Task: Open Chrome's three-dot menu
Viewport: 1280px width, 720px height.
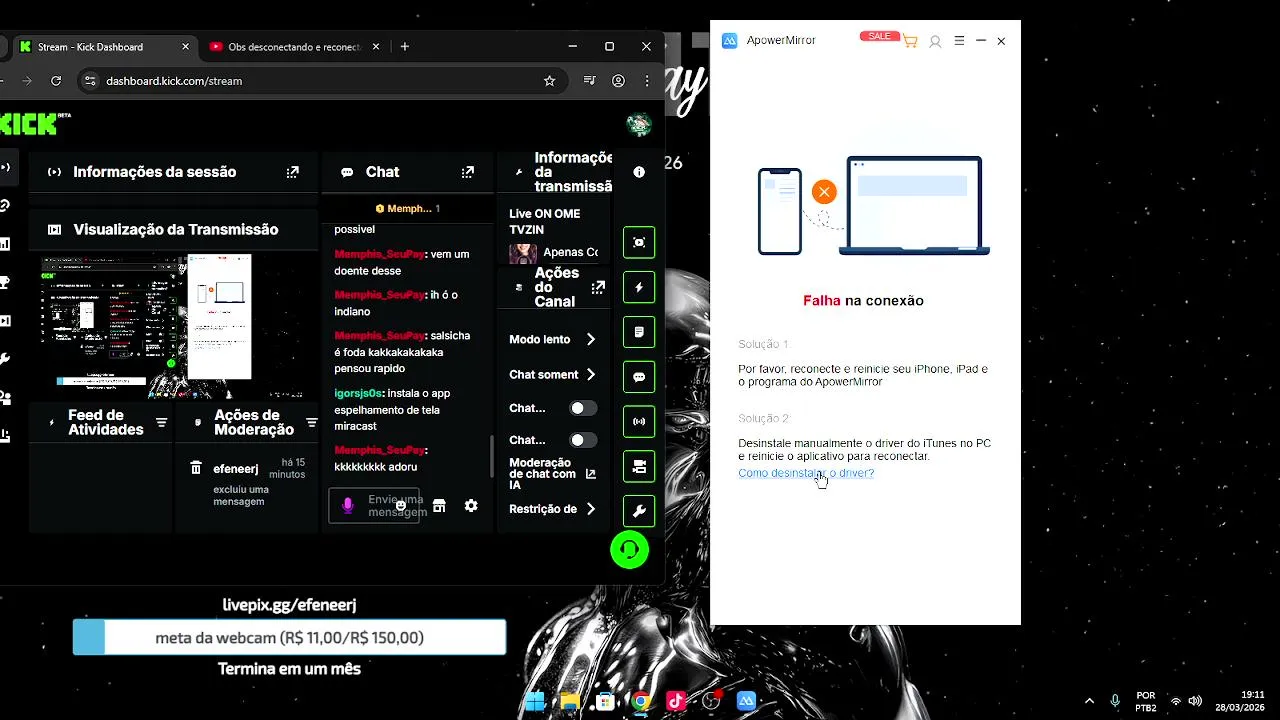Action: pyautogui.click(x=647, y=81)
